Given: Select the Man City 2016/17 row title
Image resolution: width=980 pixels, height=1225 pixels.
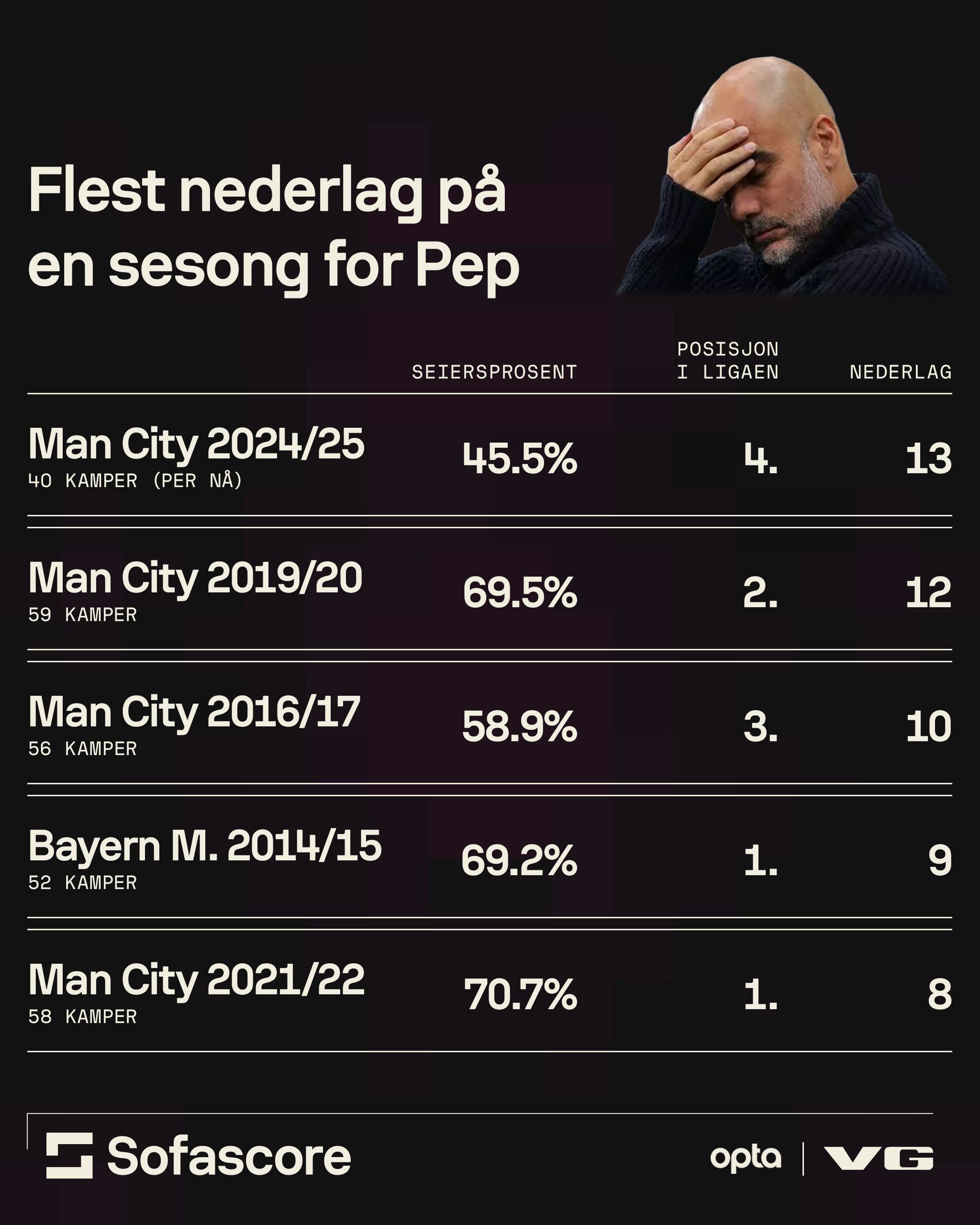Looking at the screenshot, I should click(x=195, y=712).
